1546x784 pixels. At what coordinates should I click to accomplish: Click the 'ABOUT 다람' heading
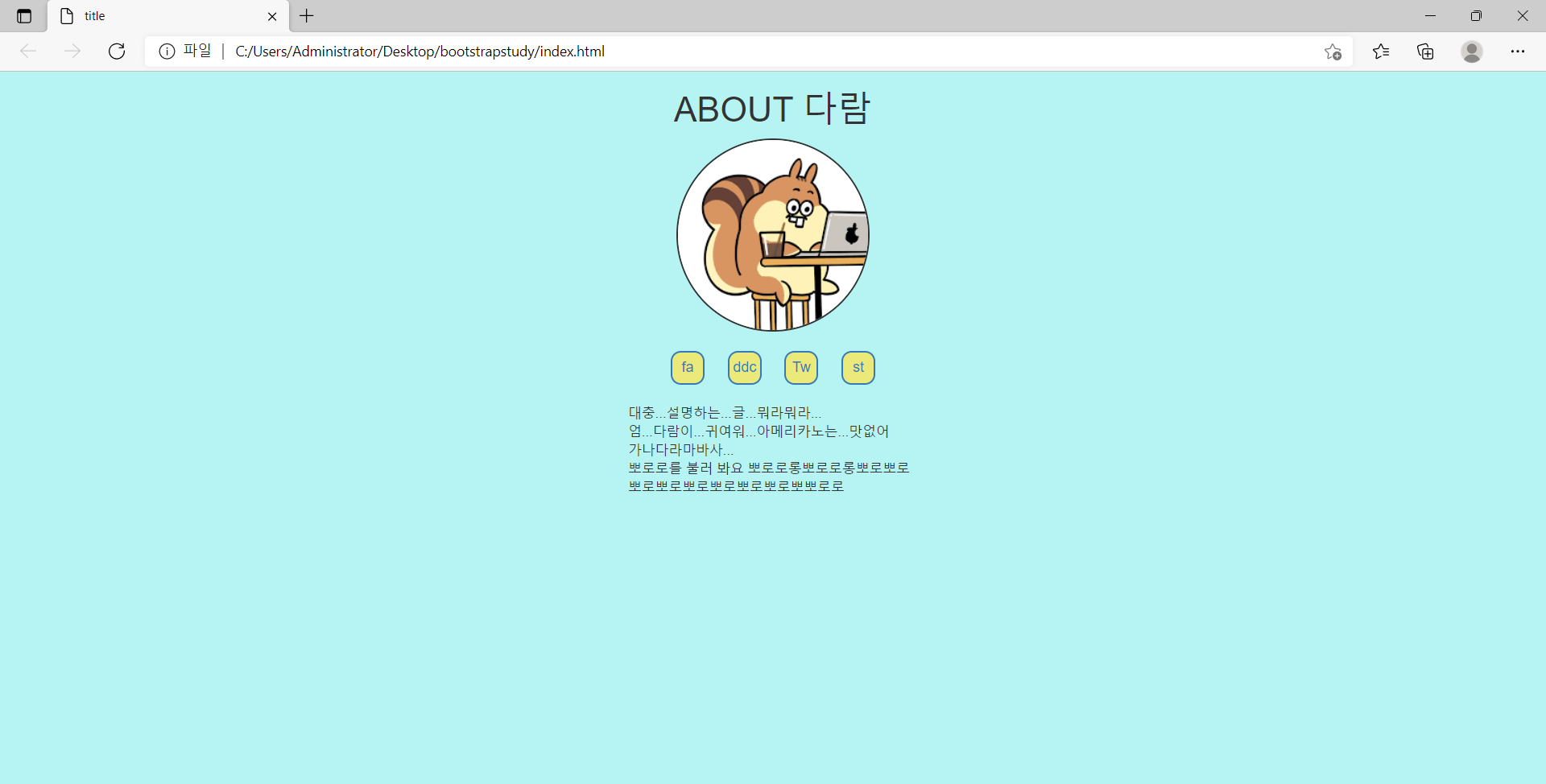[x=772, y=109]
